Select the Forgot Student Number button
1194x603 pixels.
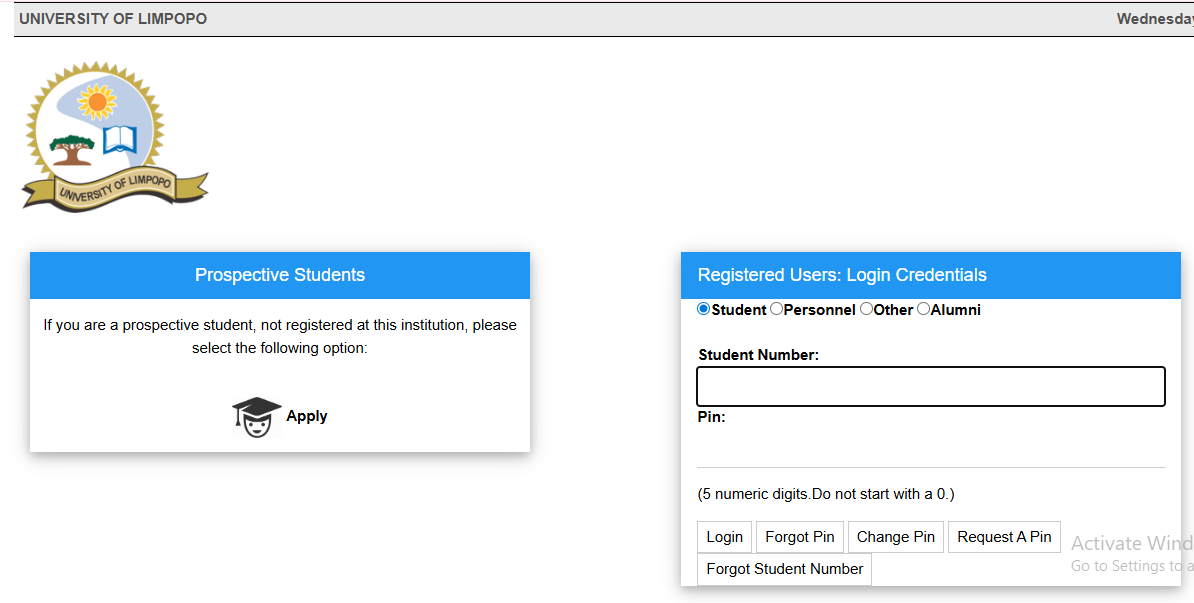(x=784, y=569)
